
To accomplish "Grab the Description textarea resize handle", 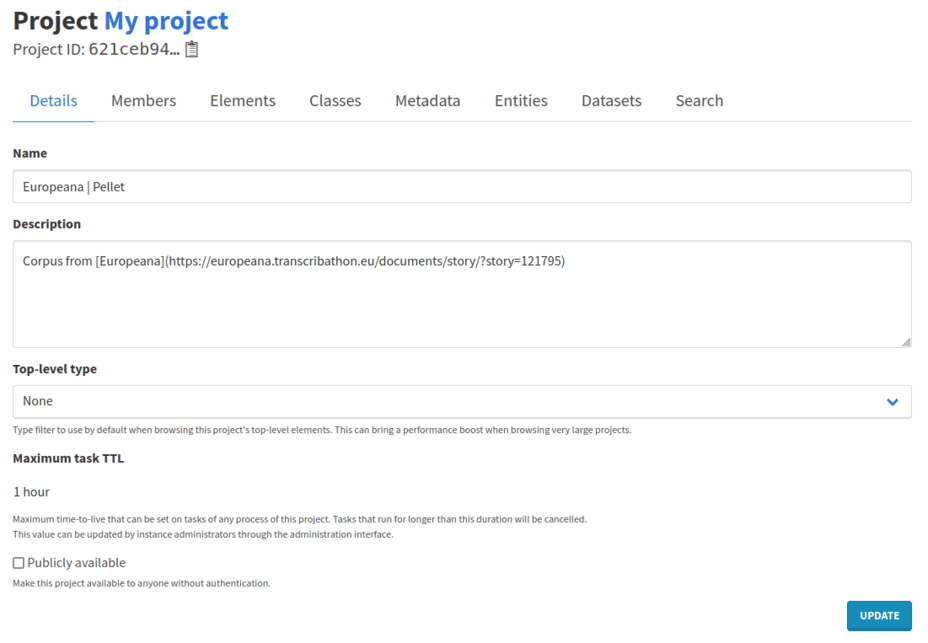I will [x=906, y=342].
